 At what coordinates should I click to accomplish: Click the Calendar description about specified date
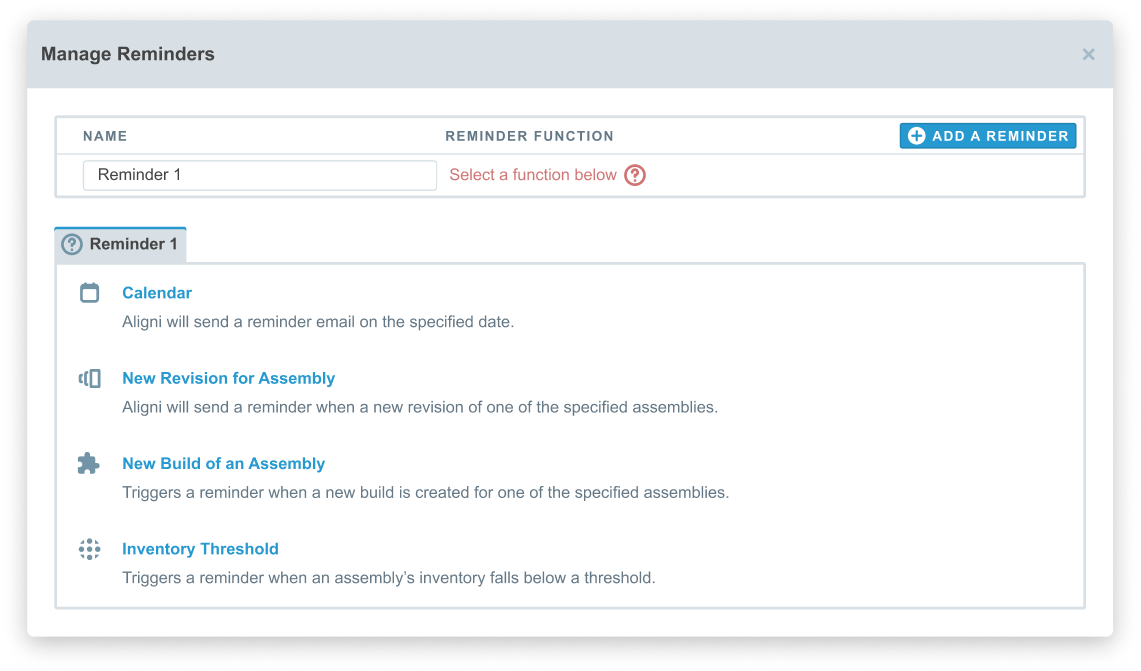(318, 322)
